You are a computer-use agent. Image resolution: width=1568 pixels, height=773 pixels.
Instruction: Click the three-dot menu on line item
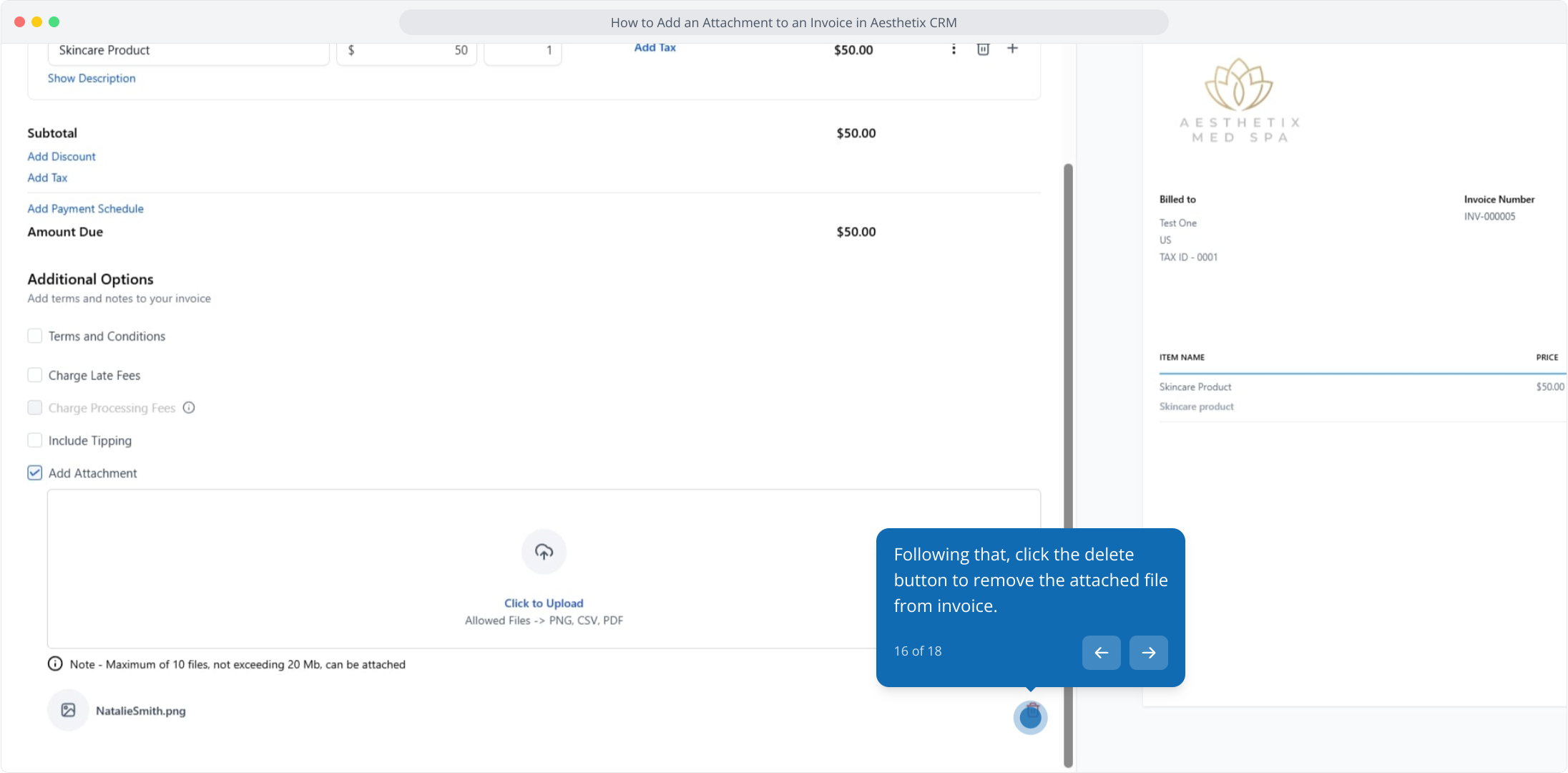pyautogui.click(x=954, y=49)
